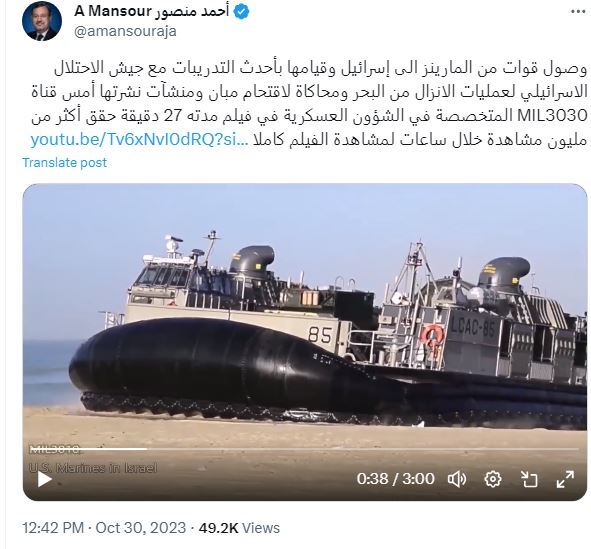Play the video with the play button
The width and height of the screenshot is (591, 549).
[x=44, y=479]
